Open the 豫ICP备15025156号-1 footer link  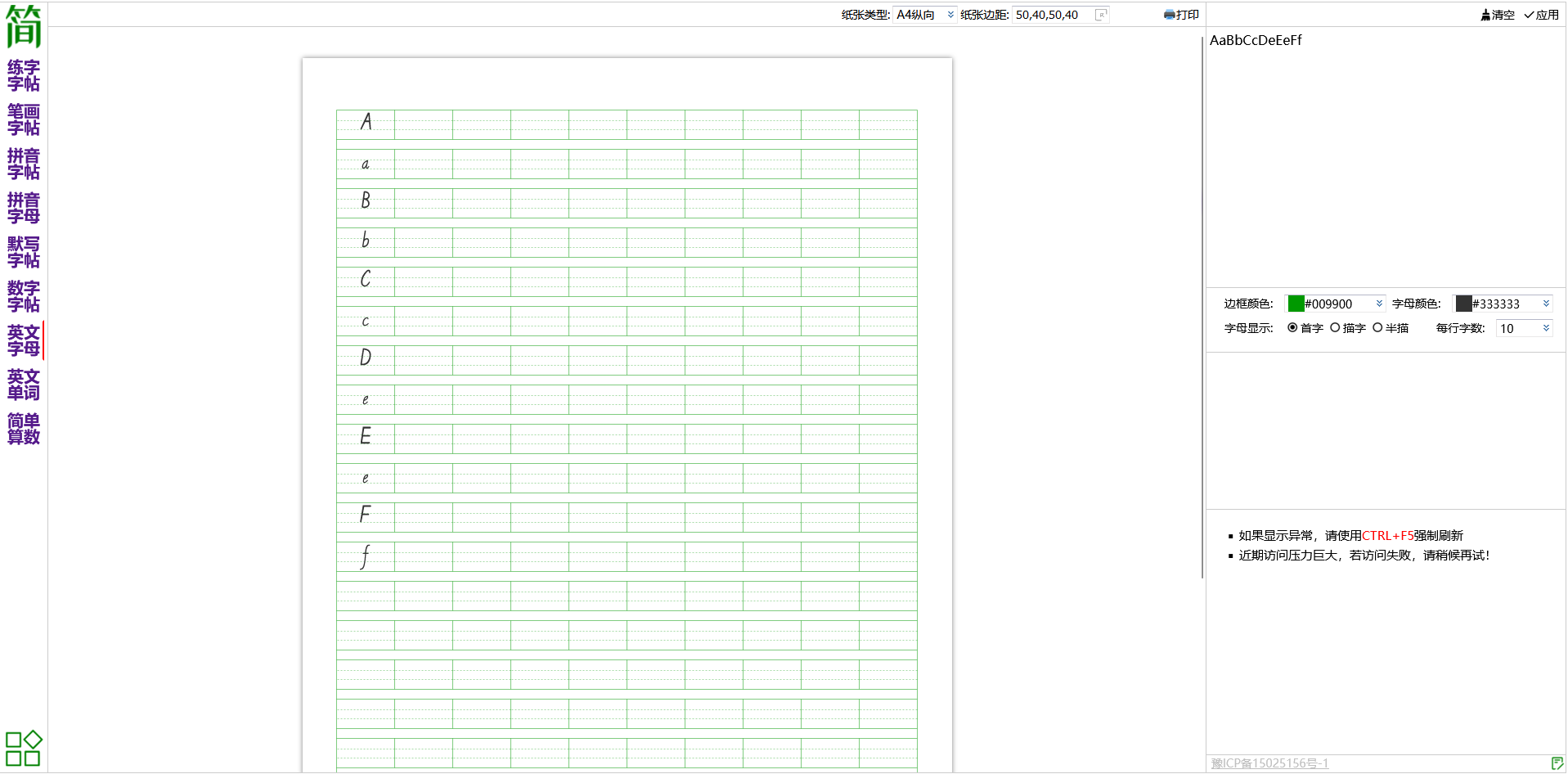pyautogui.click(x=1269, y=763)
